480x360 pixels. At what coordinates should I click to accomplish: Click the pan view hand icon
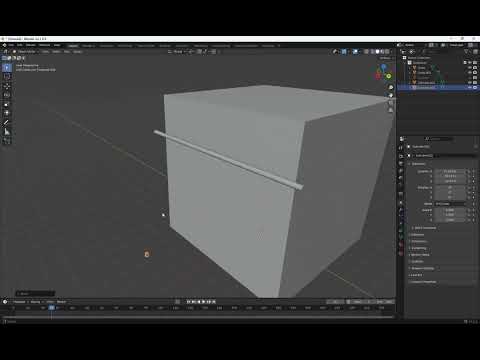pyautogui.click(x=391, y=95)
